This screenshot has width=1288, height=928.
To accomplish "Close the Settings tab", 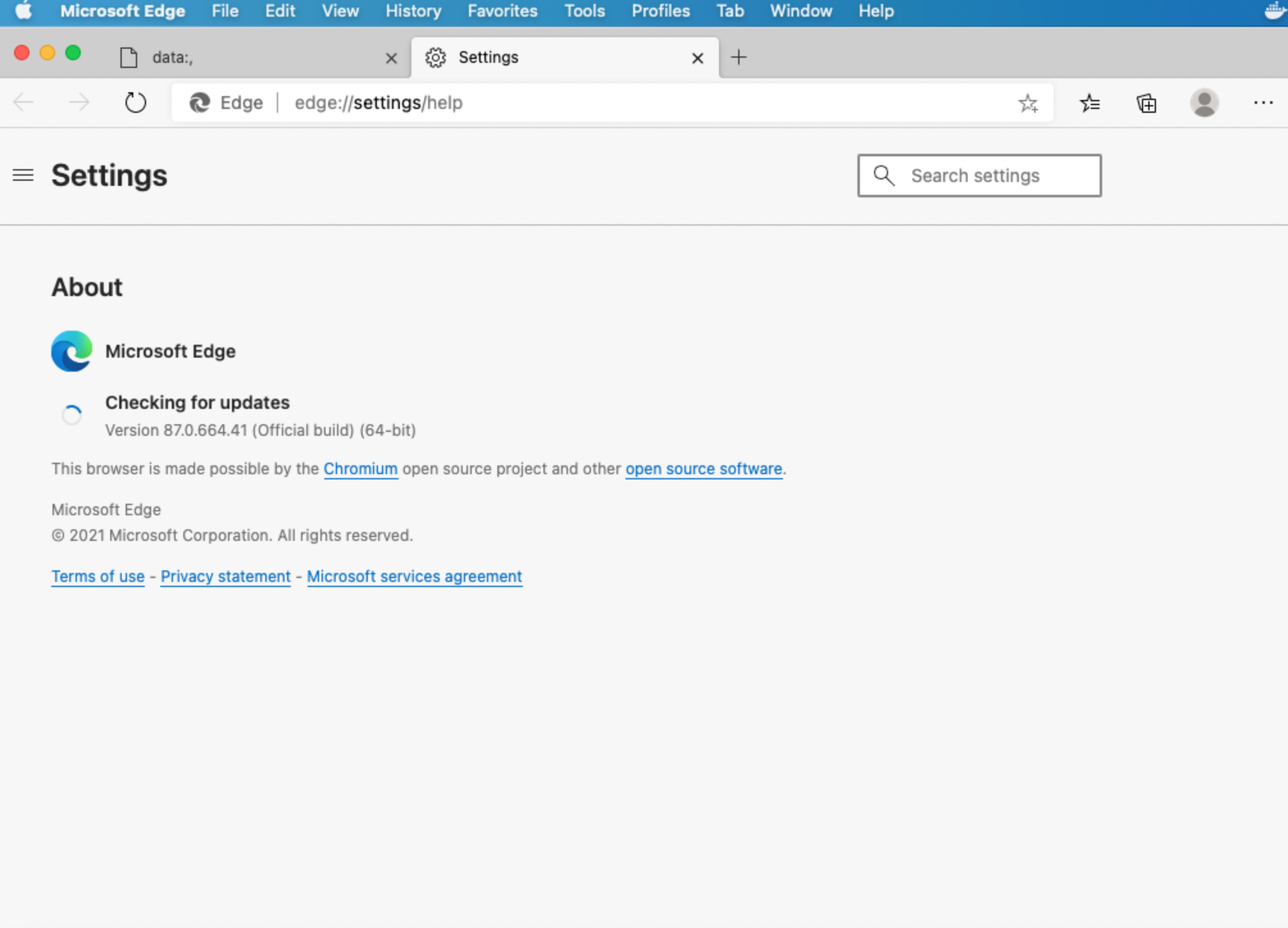I will tap(698, 58).
